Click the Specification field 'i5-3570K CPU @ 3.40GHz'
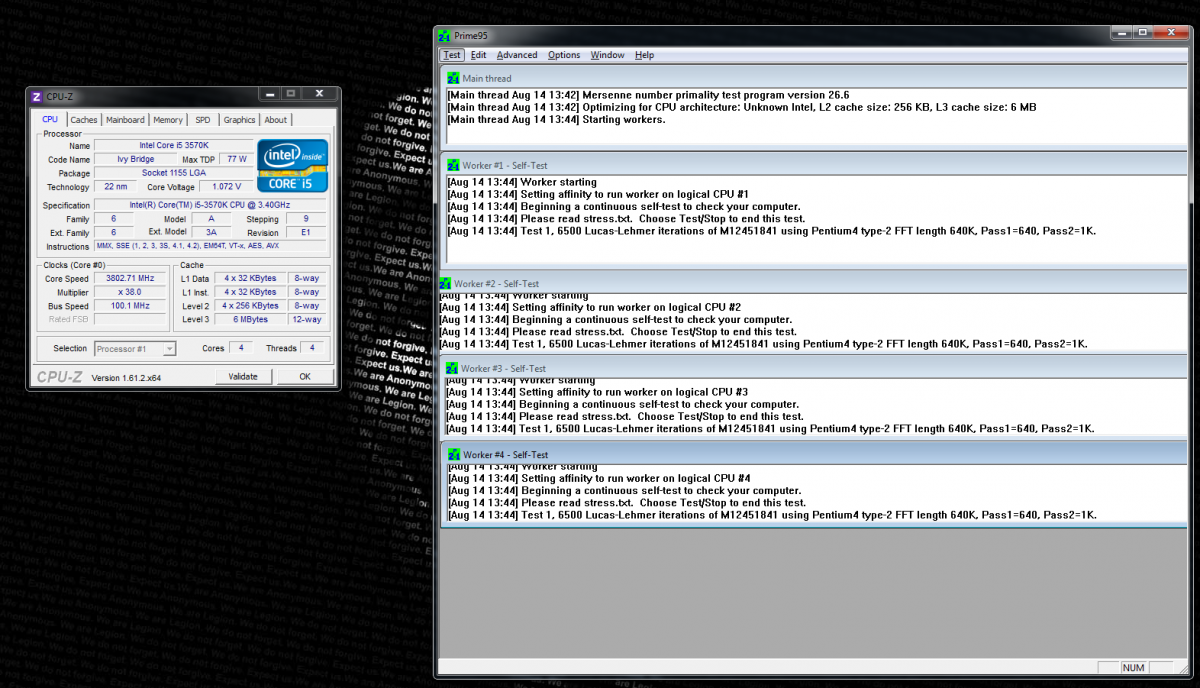The width and height of the screenshot is (1200, 688). 210,205
